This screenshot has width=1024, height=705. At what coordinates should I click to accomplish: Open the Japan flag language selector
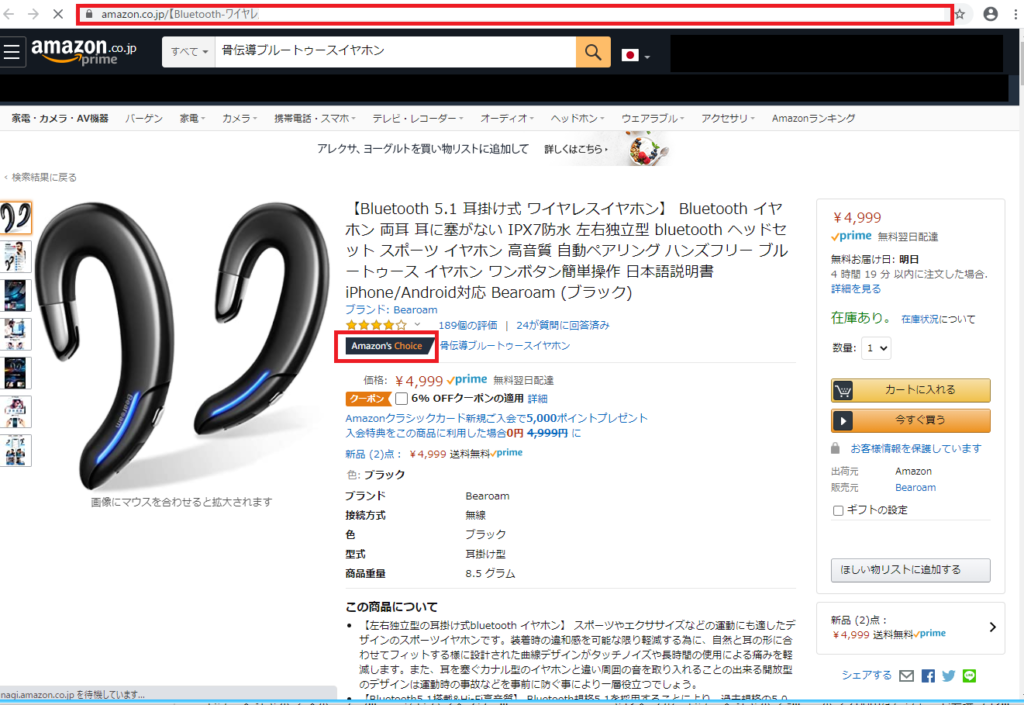[635, 55]
